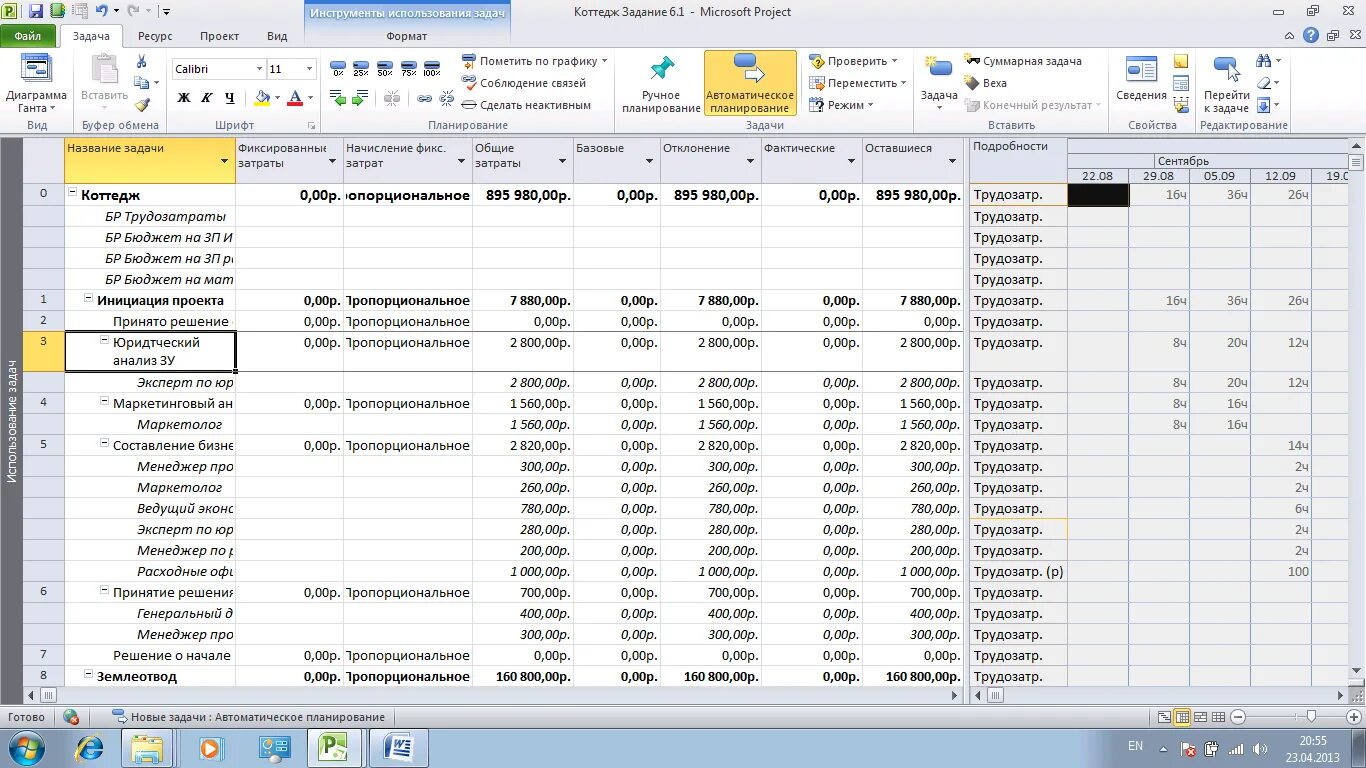Open the font size 11 dropdown

pos(310,69)
